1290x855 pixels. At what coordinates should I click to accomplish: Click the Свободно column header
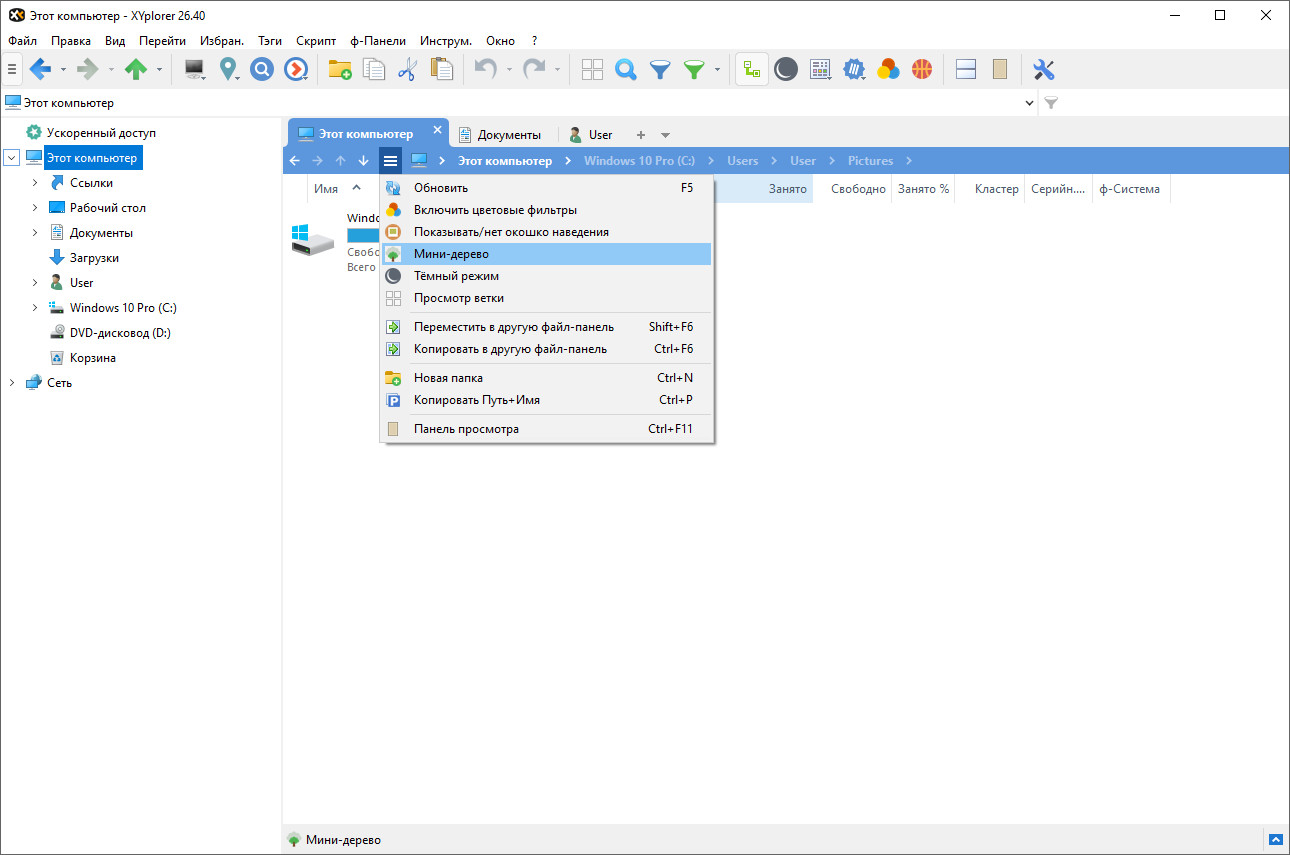(x=858, y=189)
